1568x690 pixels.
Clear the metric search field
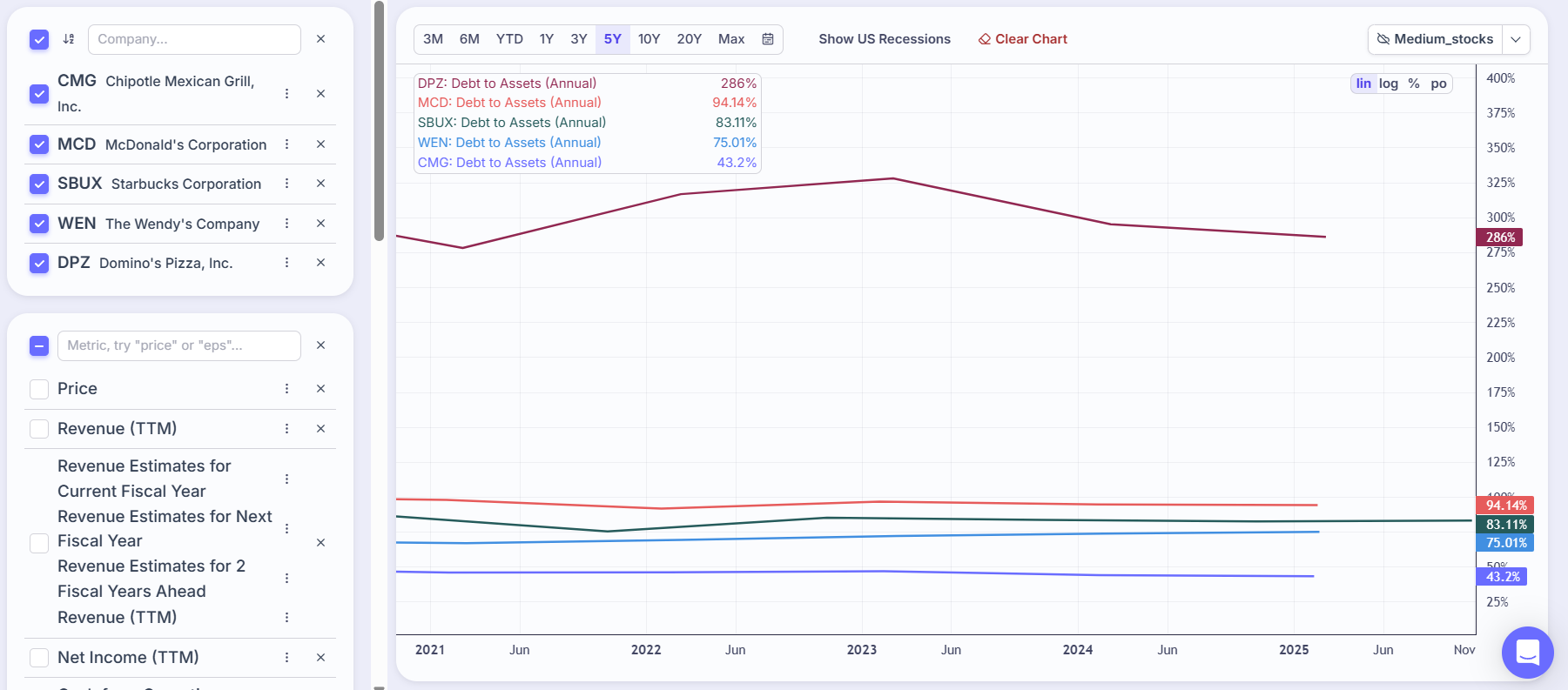point(320,345)
